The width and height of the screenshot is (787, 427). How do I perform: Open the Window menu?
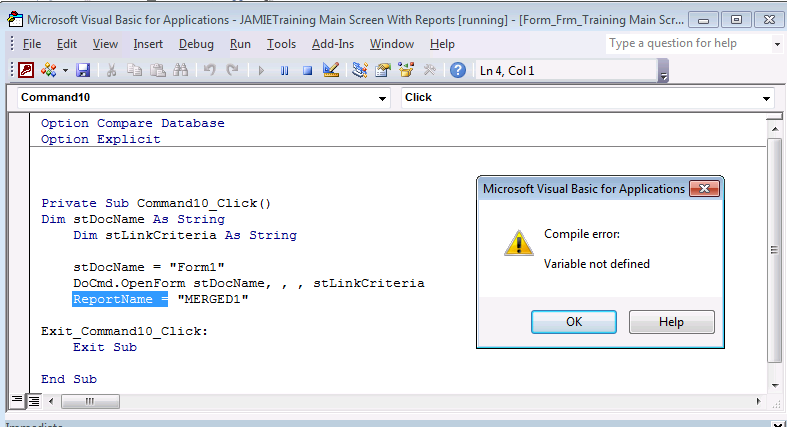[x=392, y=44]
